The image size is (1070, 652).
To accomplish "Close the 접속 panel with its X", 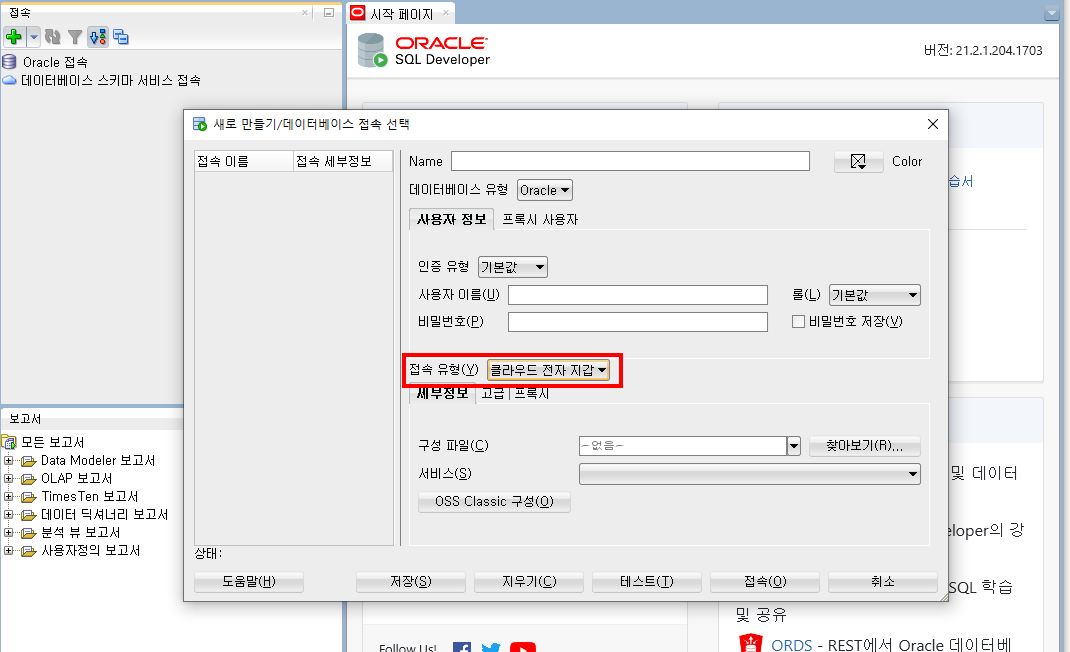I will 305,12.
